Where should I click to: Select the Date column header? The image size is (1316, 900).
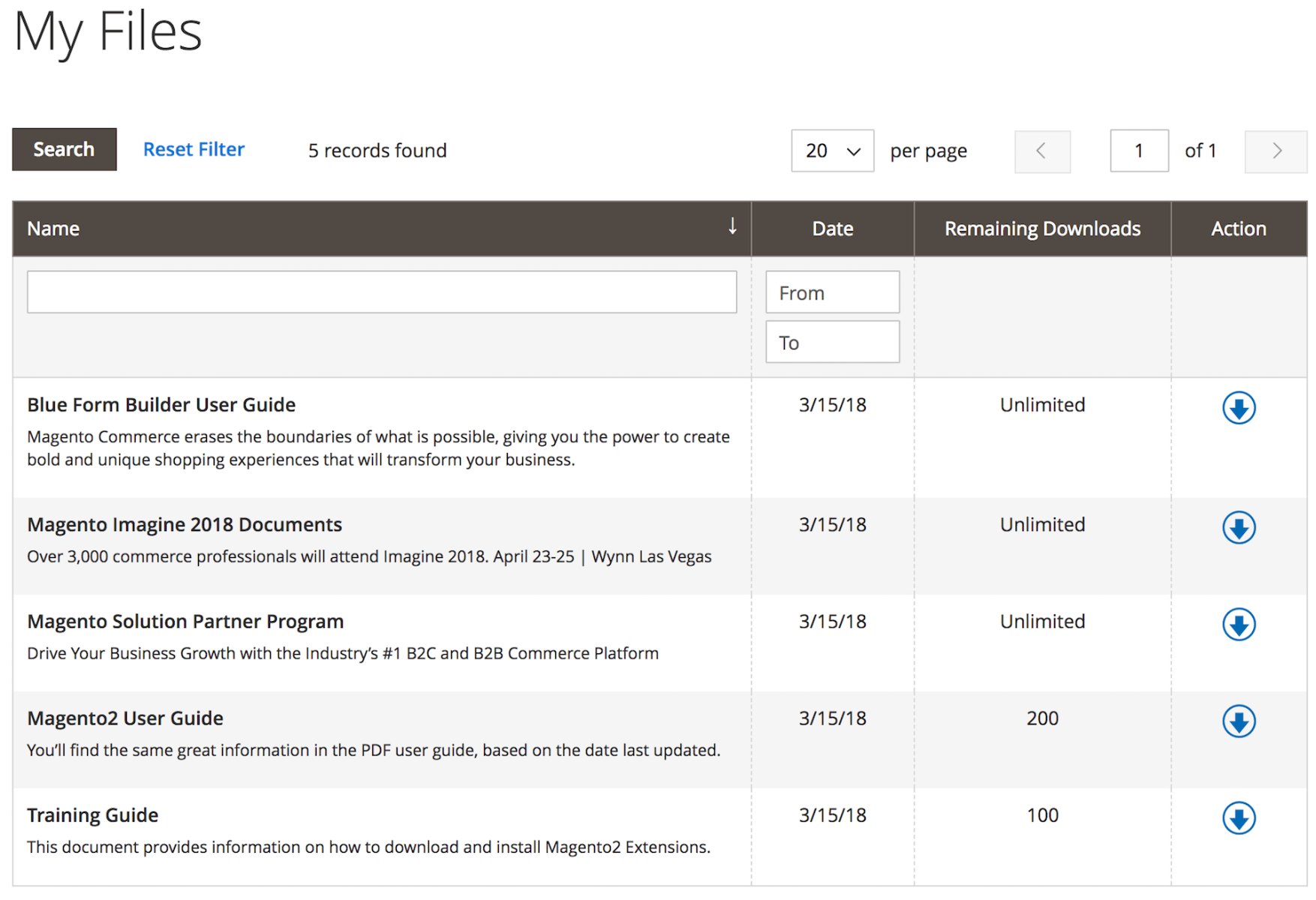pyautogui.click(x=832, y=228)
